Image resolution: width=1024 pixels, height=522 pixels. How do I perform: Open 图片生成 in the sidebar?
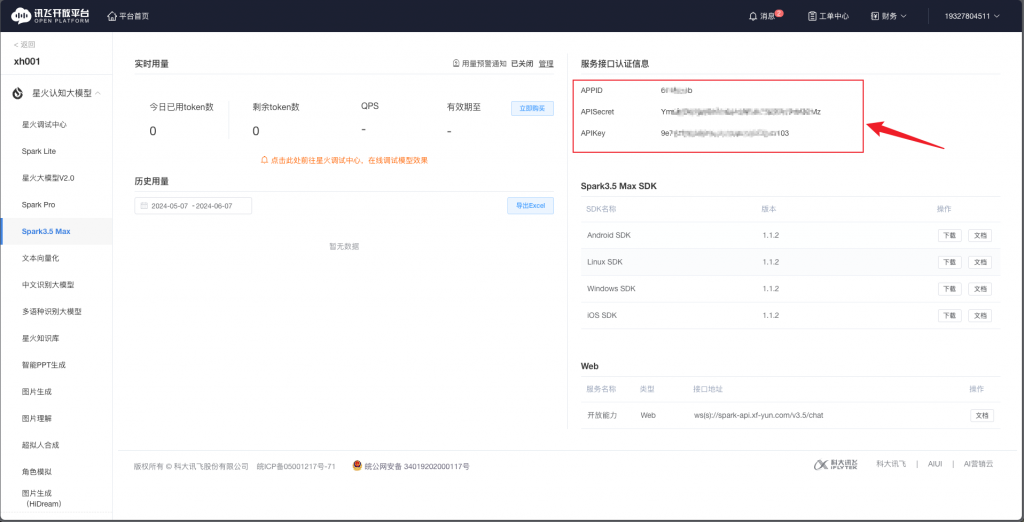pyautogui.click(x=37, y=391)
